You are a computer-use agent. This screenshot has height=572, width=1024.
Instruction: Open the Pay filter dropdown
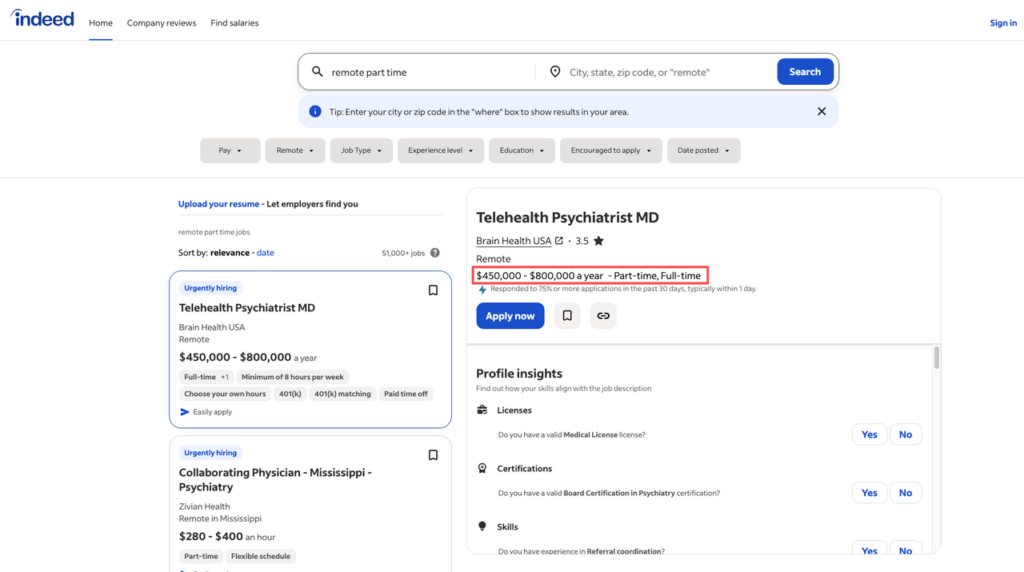click(x=230, y=150)
